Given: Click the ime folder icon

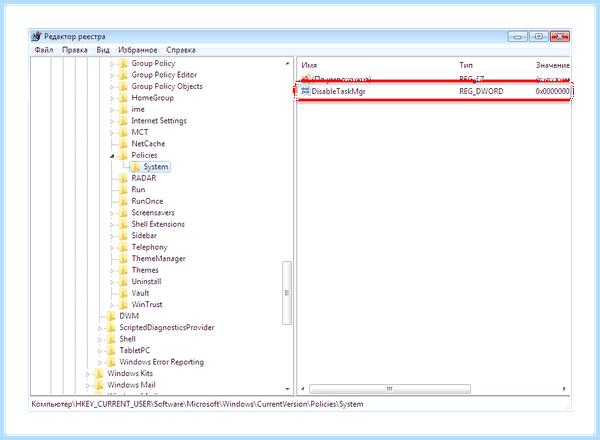Looking at the screenshot, I should [123, 109].
